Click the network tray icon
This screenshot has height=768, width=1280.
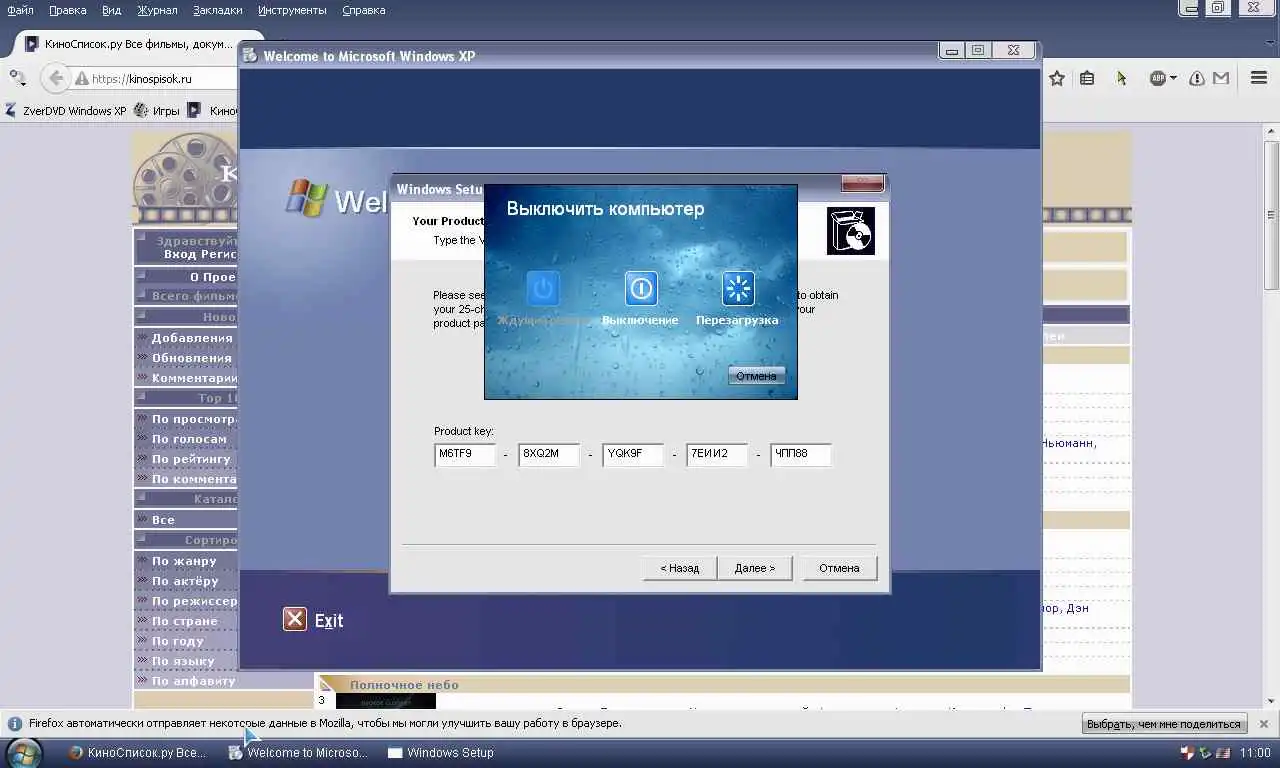pyautogui.click(x=1207, y=753)
